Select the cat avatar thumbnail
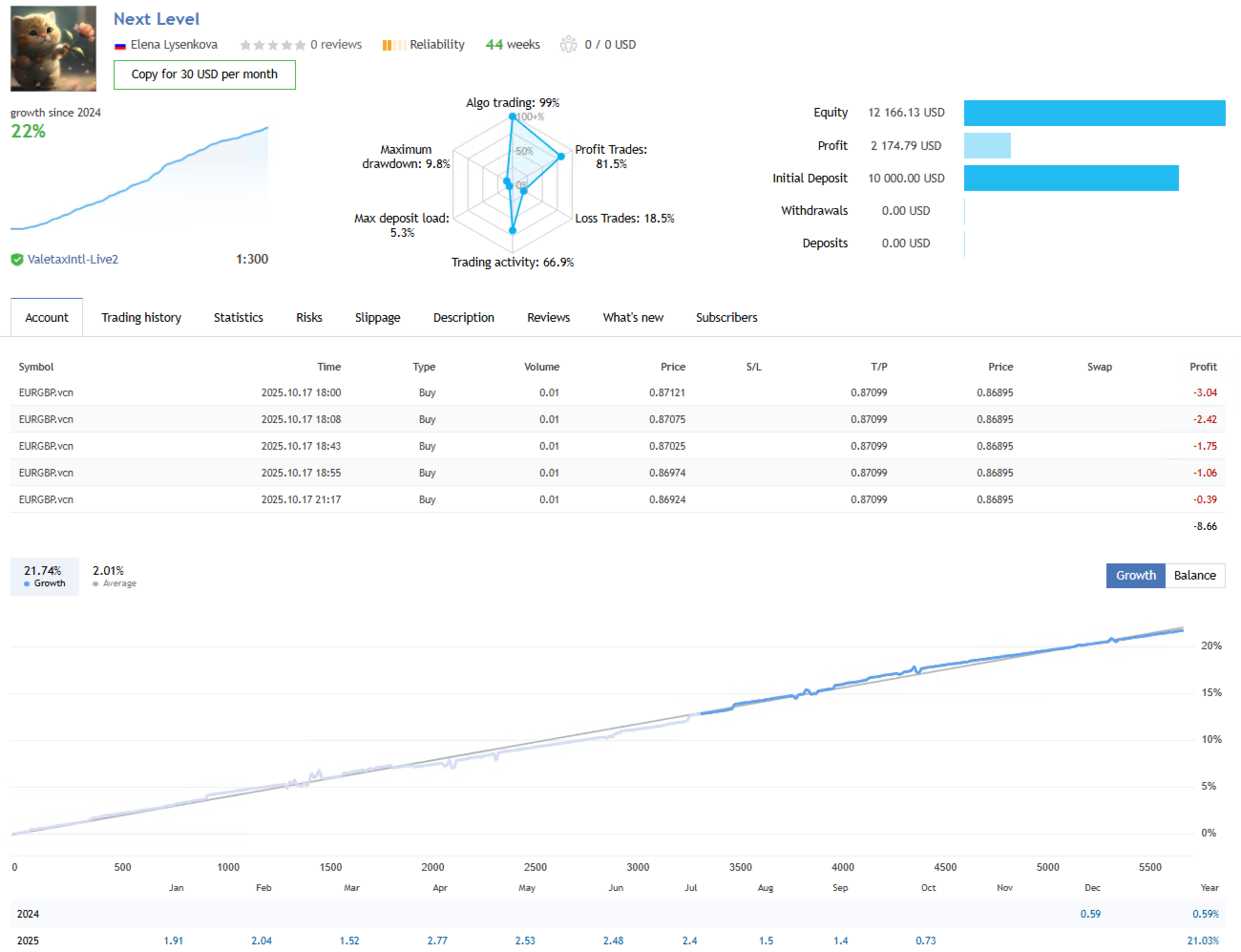The image size is (1241, 952). click(x=53, y=48)
